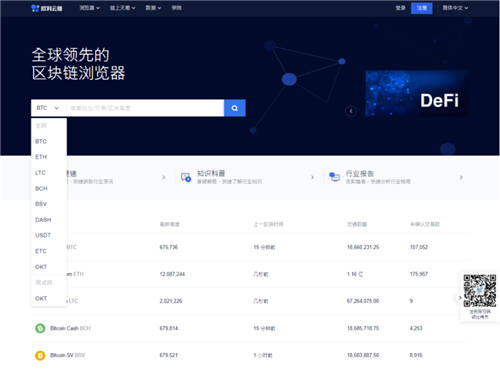Click the DeFi banner image

(417, 94)
